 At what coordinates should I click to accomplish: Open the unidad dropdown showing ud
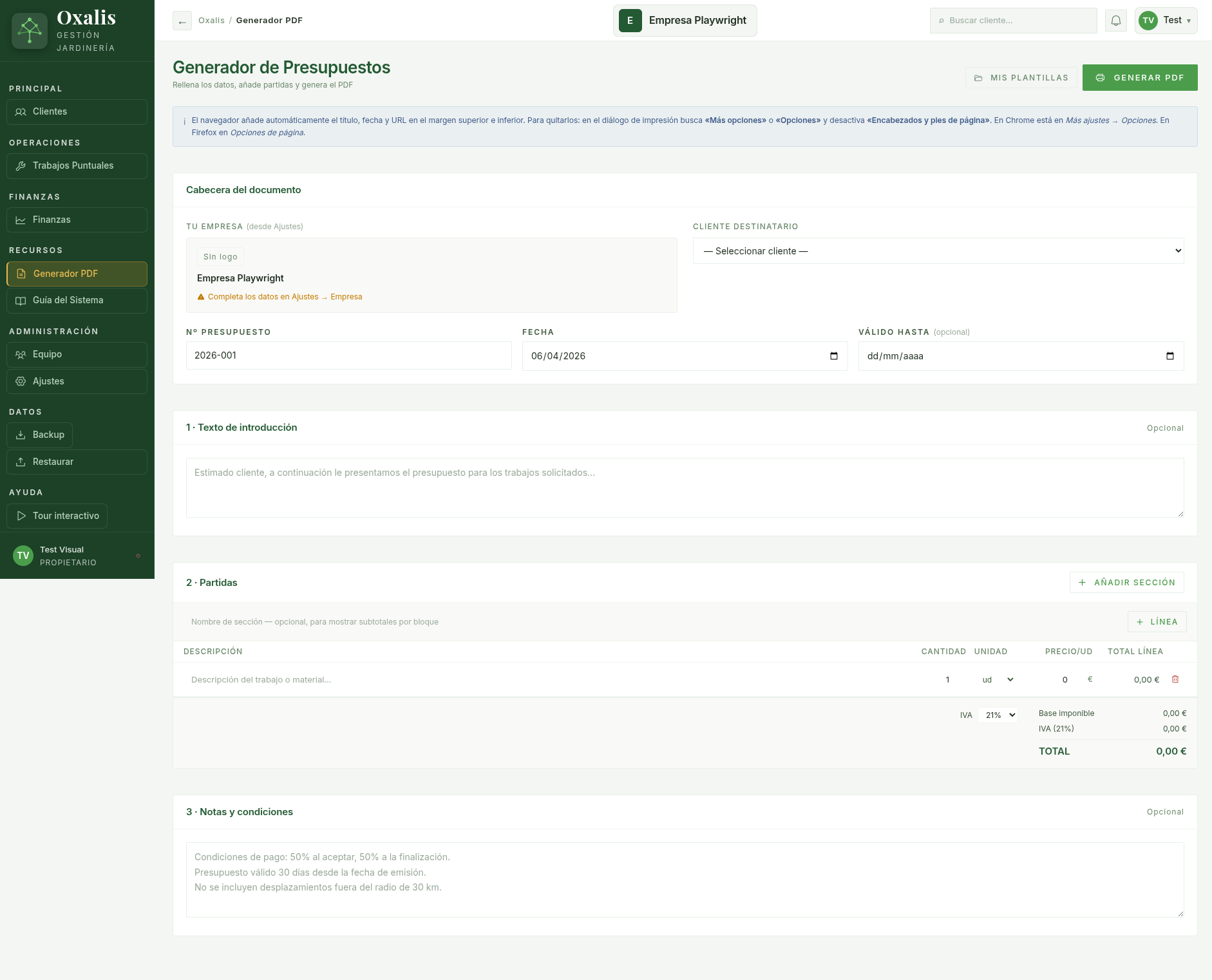pos(998,680)
